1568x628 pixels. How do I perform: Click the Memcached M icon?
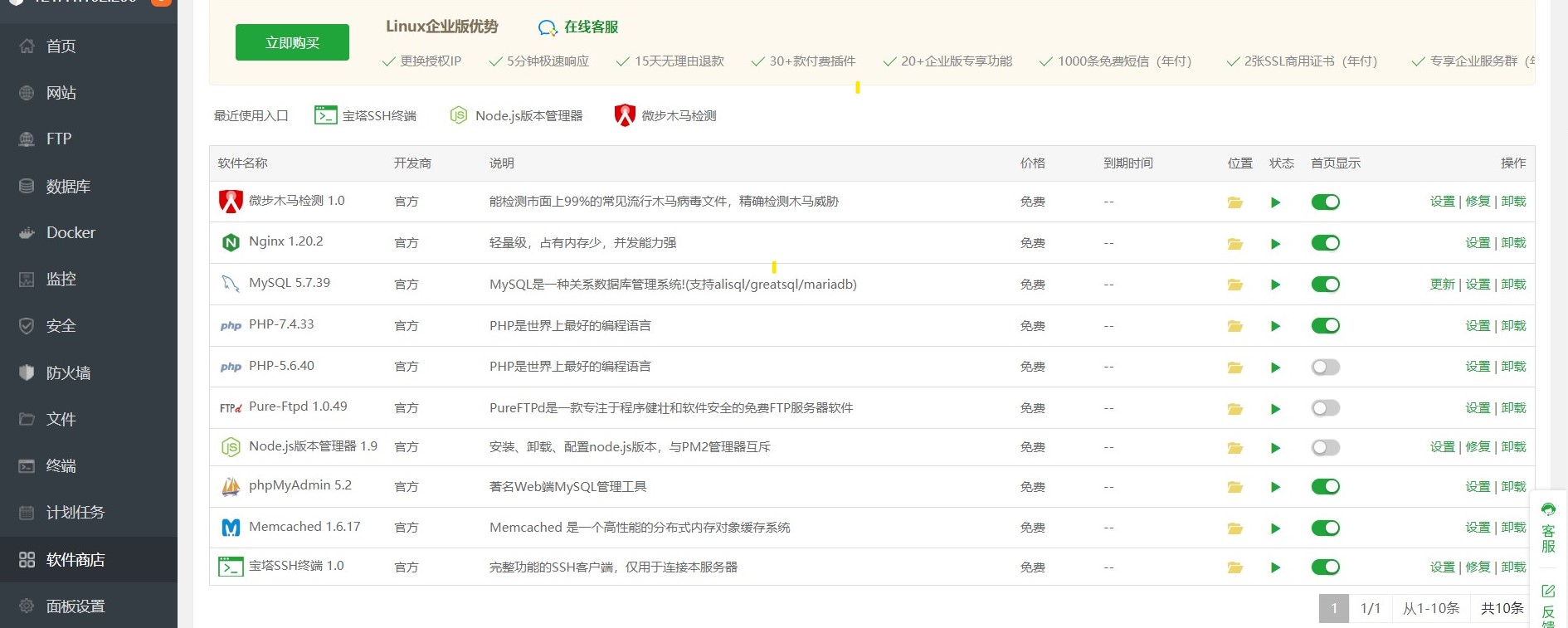(231, 528)
